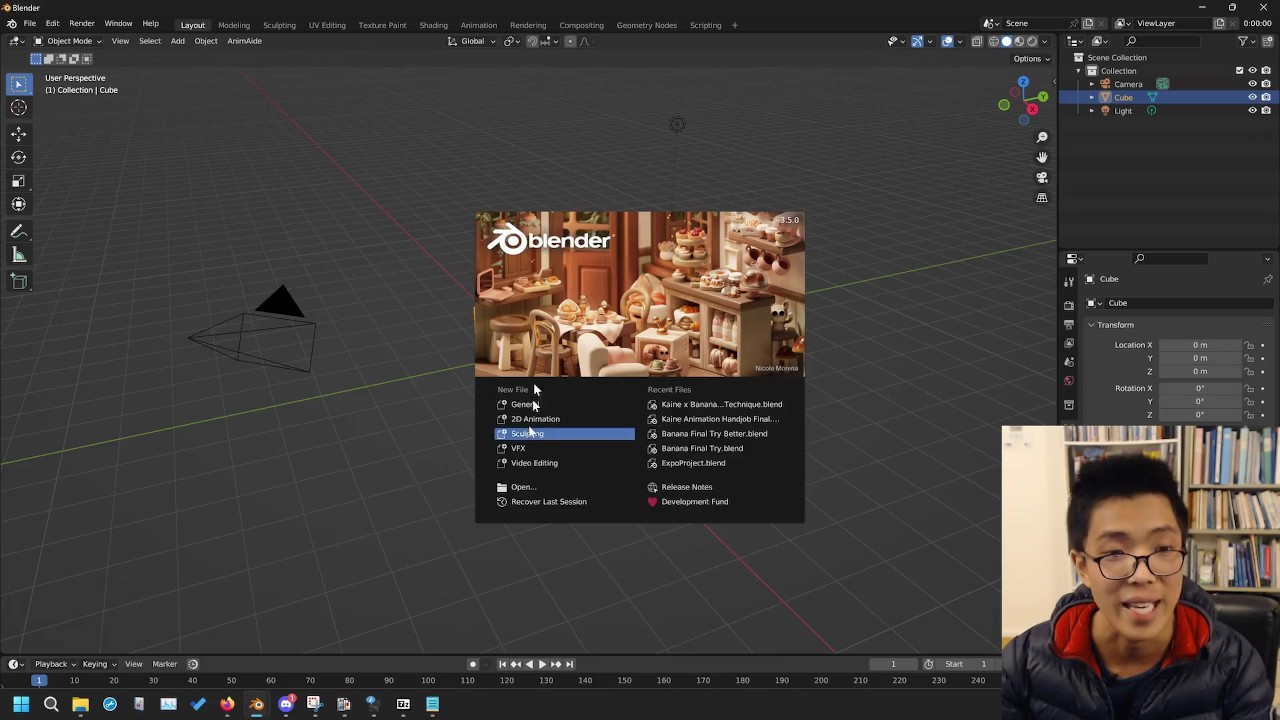The width and height of the screenshot is (1280, 720).
Task: Click the Location X value field
Action: (x=1199, y=345)
